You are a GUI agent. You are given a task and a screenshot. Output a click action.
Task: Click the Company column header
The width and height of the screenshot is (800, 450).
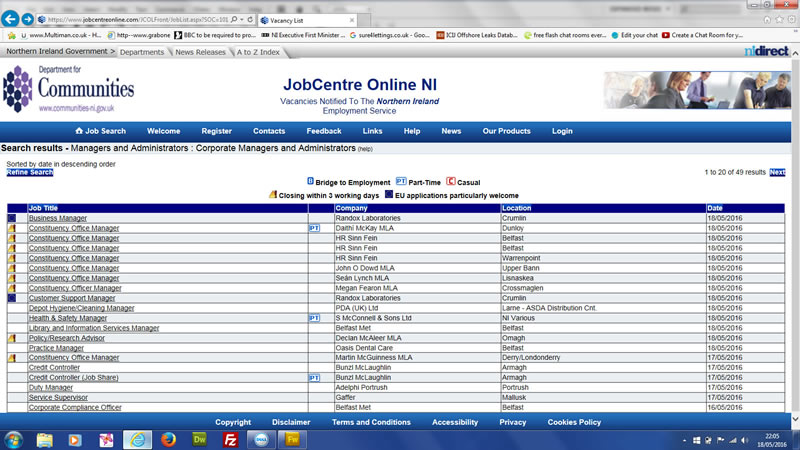coord(352,208)
